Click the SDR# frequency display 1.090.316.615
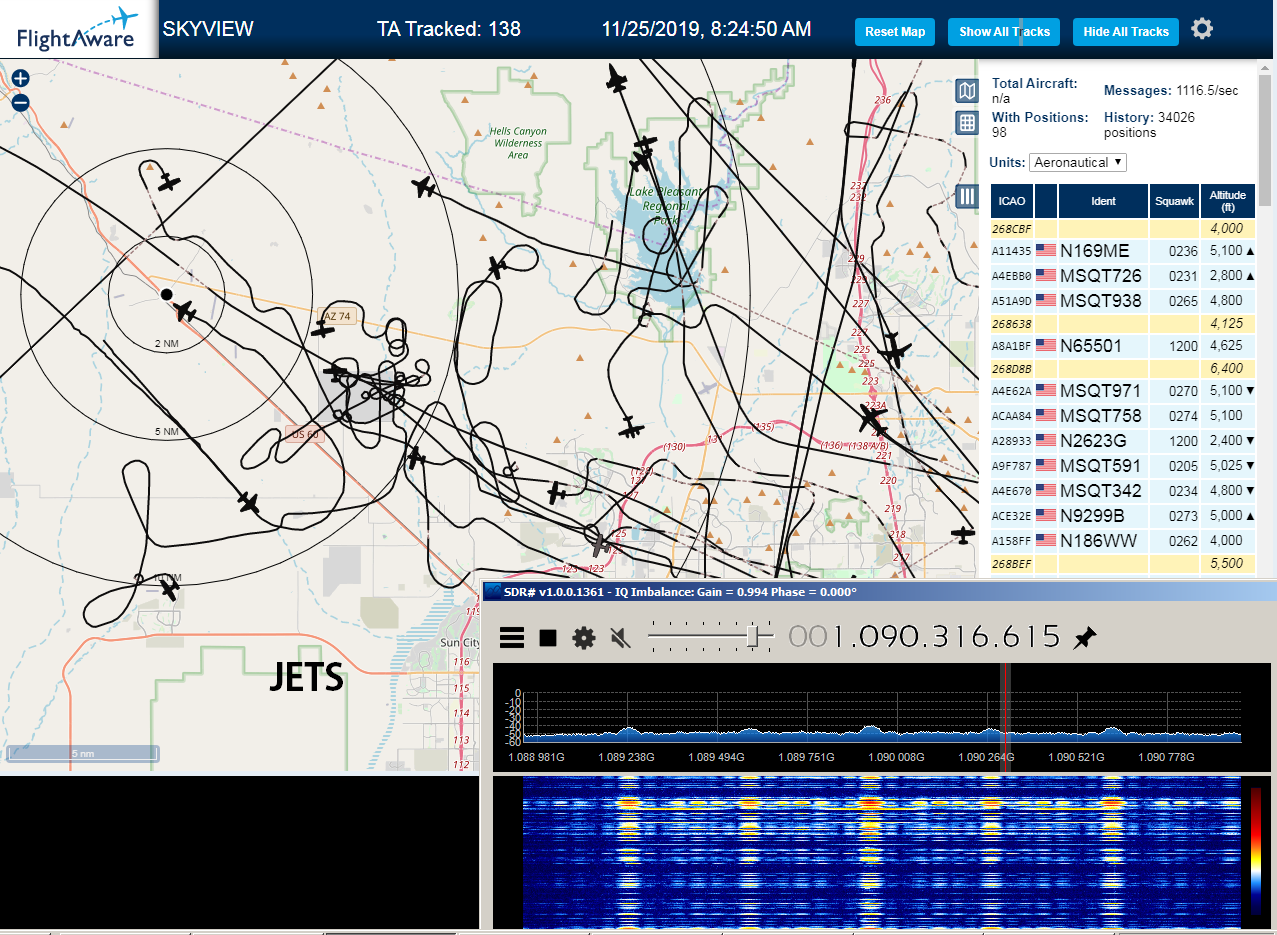1277x935 pixels. click(925, 636)
